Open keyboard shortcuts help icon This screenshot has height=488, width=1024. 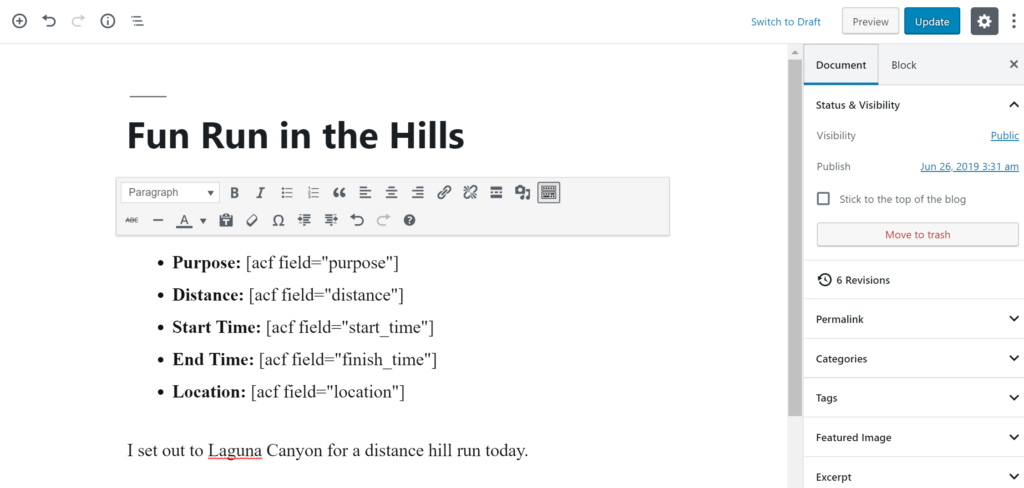click(409, 220)
